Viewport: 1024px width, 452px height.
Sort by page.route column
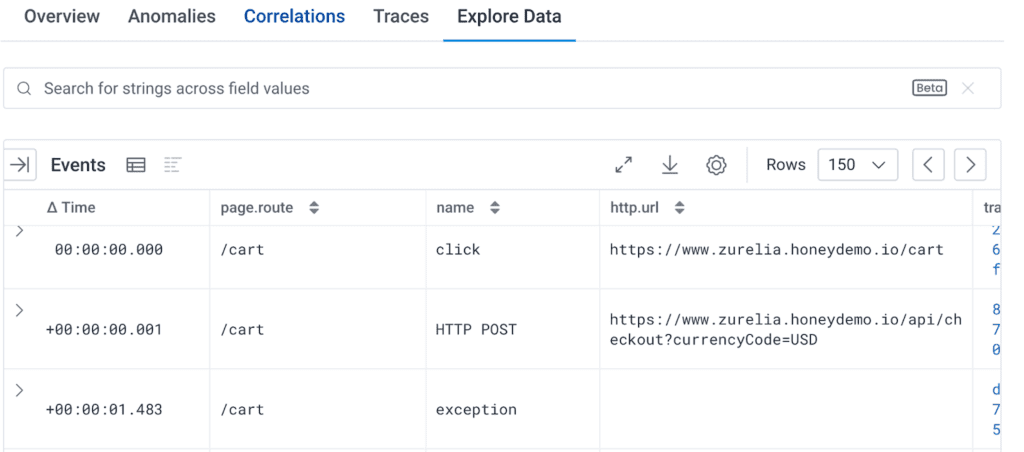[x=314, y=208]
